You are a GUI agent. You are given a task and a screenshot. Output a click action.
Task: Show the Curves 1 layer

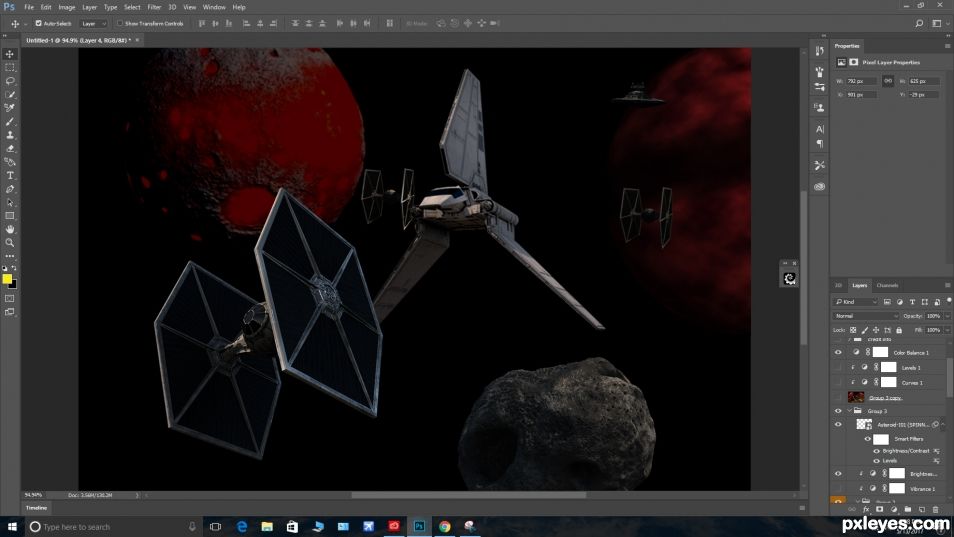click(838, 383)
